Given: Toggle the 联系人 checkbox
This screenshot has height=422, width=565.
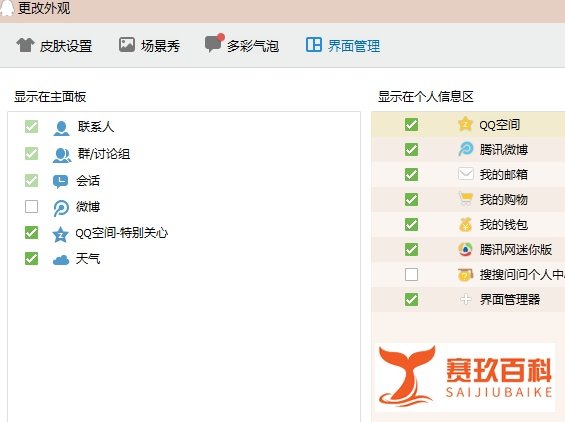Looking at the screenshot, I should point(31,126).
